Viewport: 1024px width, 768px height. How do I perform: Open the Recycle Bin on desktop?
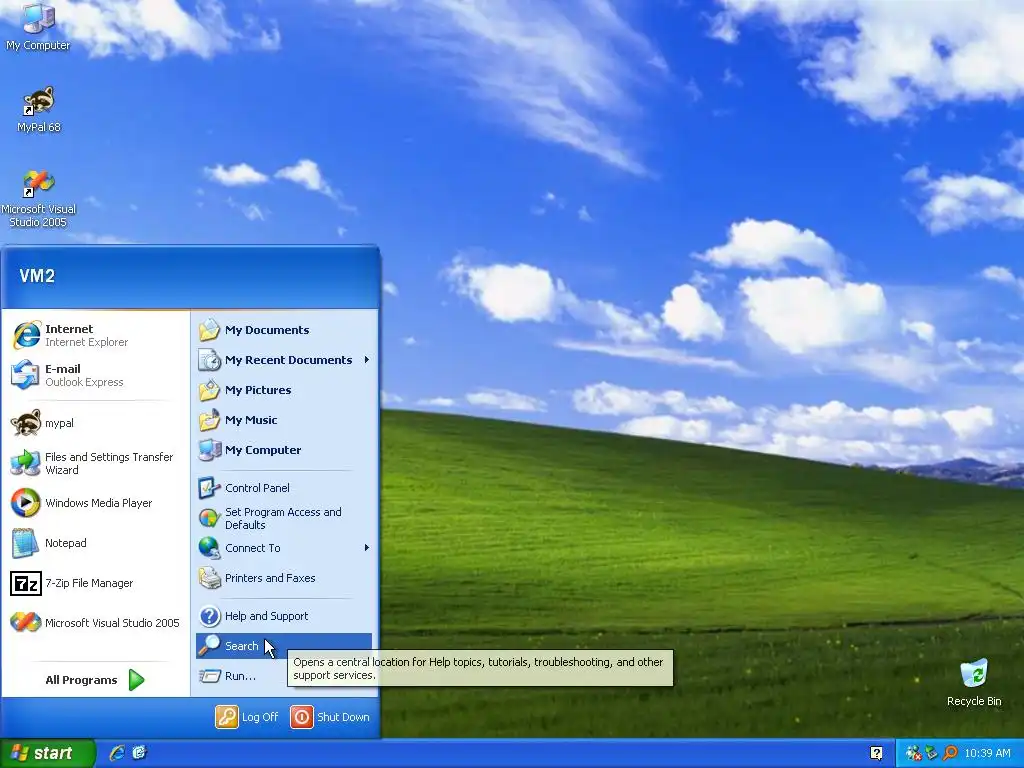(974, 682)
